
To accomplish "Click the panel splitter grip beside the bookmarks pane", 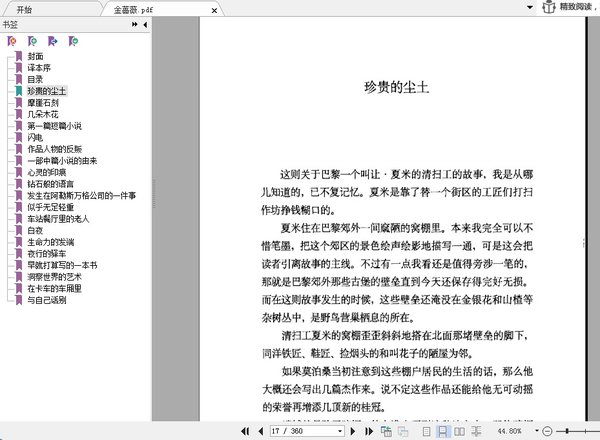I will [x=154, y=193].
